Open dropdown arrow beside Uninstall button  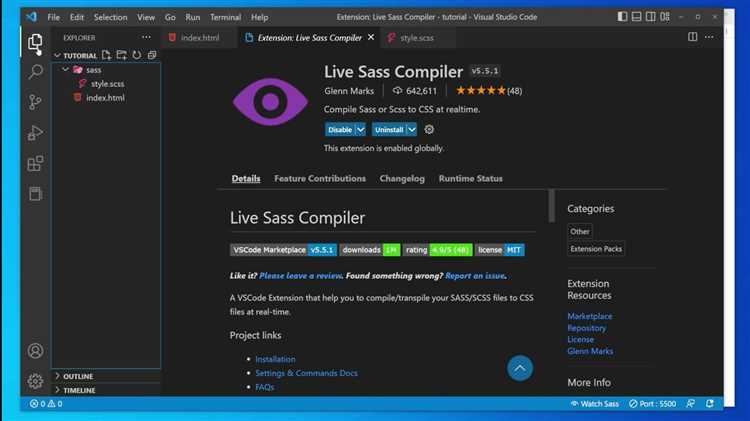[412, 129]
